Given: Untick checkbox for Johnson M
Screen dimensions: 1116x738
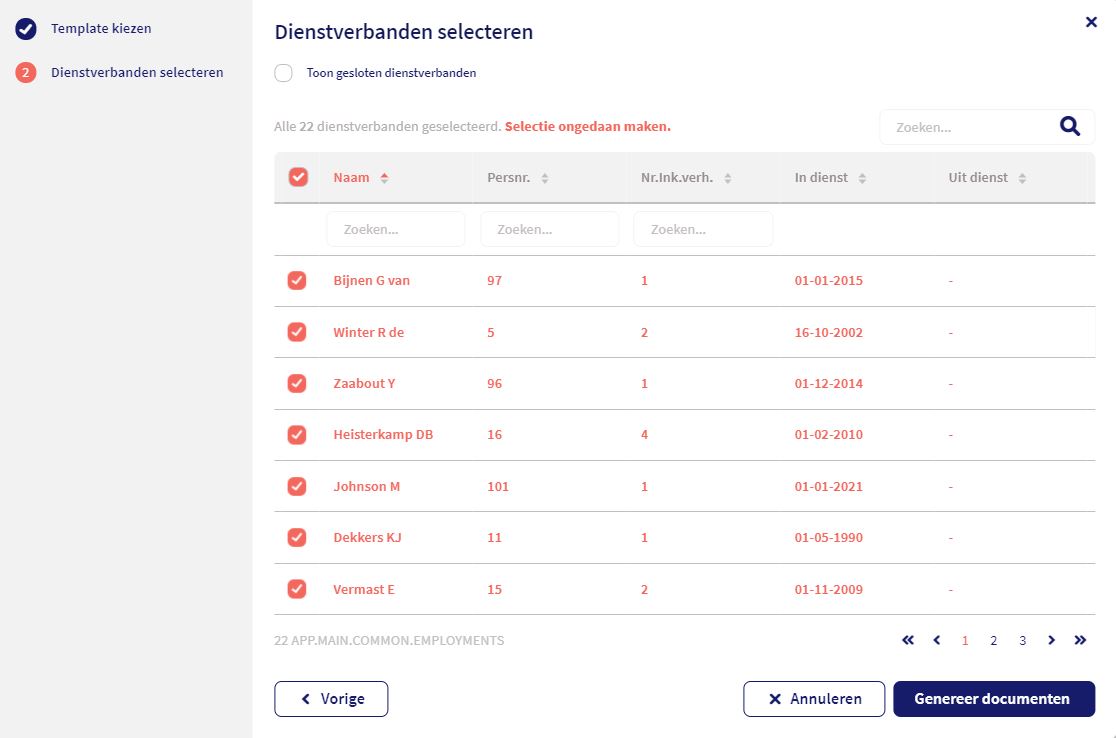Looking at the screenshot, I should pos(297,486).
